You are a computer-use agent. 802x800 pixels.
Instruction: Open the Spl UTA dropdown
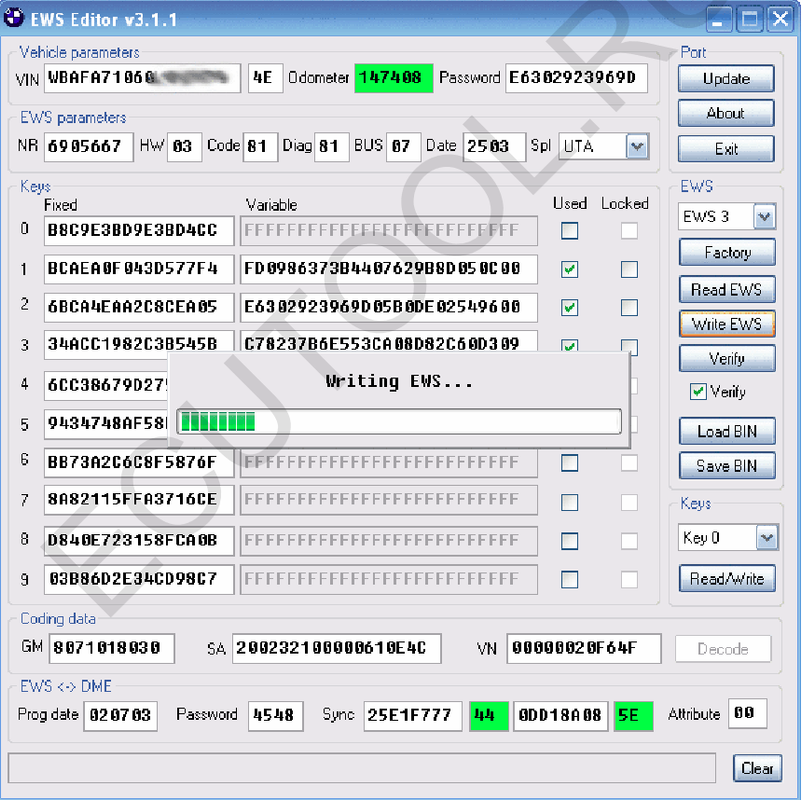pos(637,147)
